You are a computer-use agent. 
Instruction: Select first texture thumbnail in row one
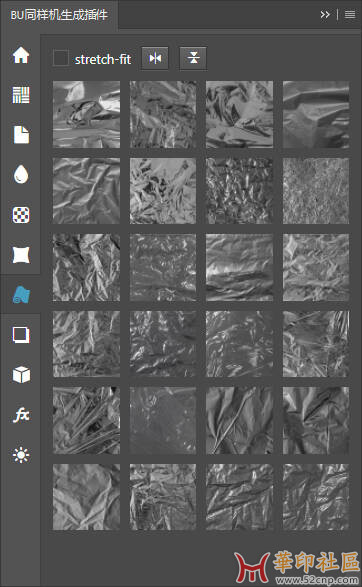tap(86, 115)
